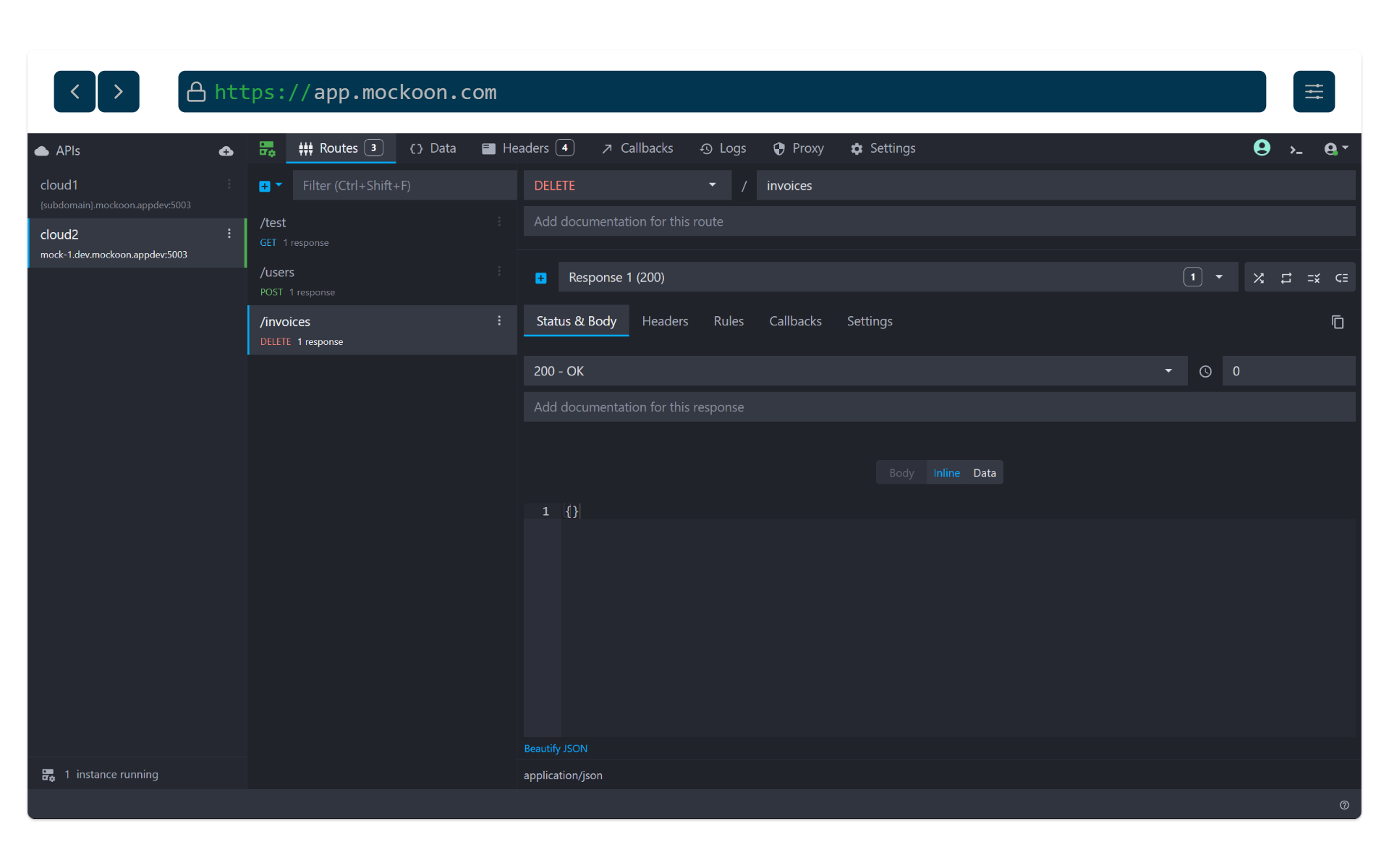Copy the response settings using the duplicate icon
1389x868 pixels.
pyautogui.click(x=1338, y=322)
